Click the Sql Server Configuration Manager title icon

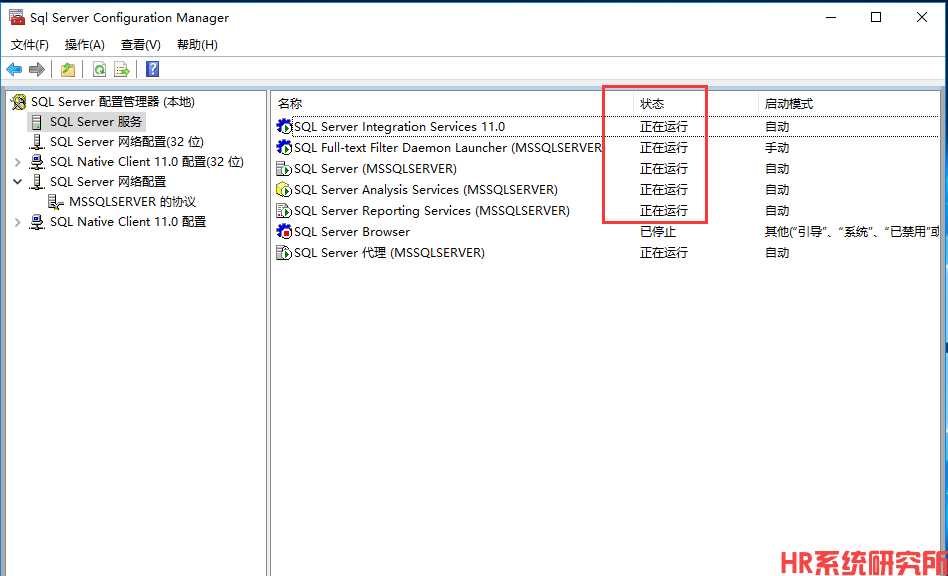tap(17, 18)
